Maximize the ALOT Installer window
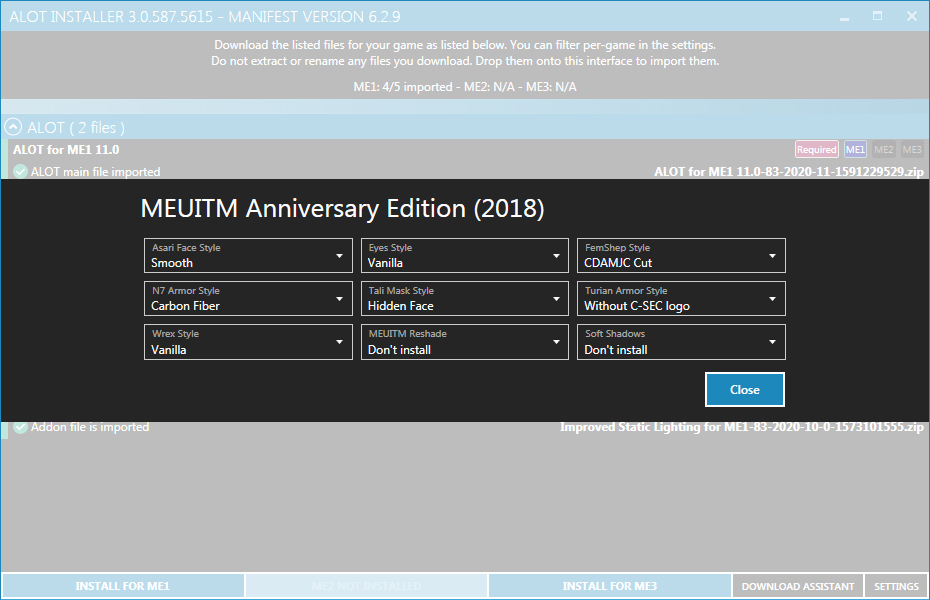The width and height of the screenshot is (930, 600). click(877, 17)
